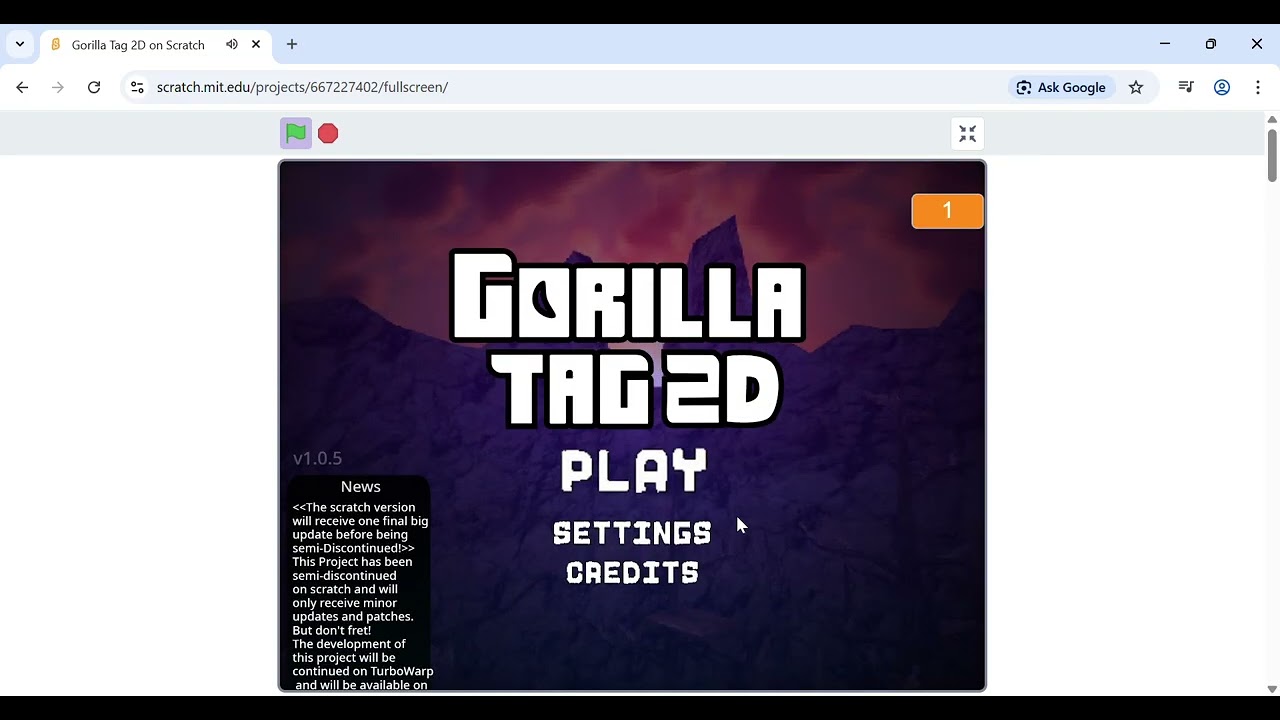Close the Gorilla Tag 2D tab
This screenshot has height=720, width=1280.
click(256, 44)
